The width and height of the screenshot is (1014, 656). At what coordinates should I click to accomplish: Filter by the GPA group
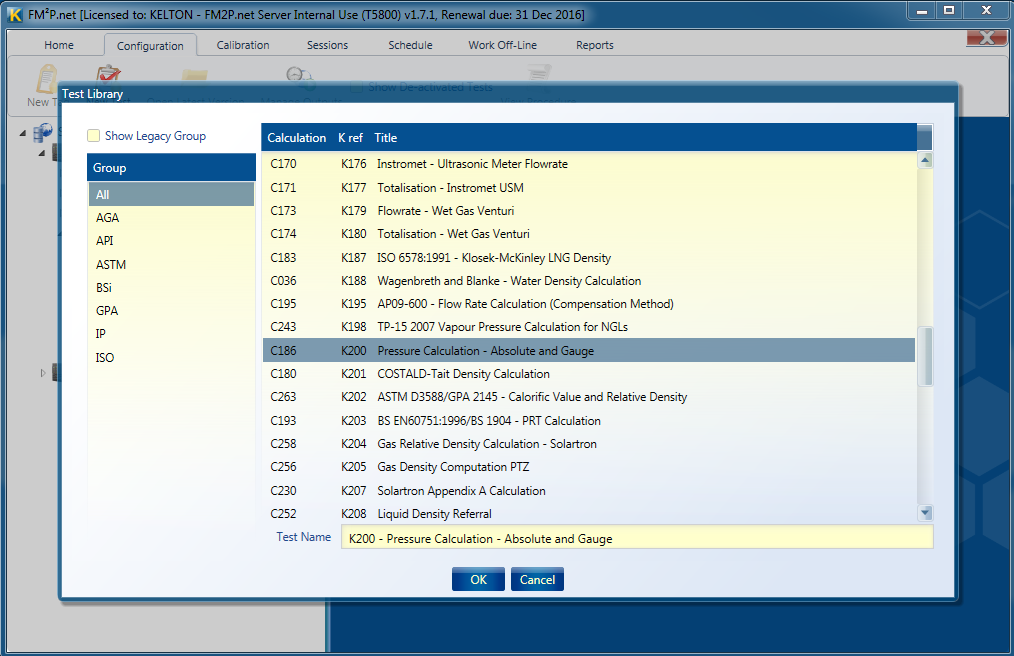click(x=171, y=311)
